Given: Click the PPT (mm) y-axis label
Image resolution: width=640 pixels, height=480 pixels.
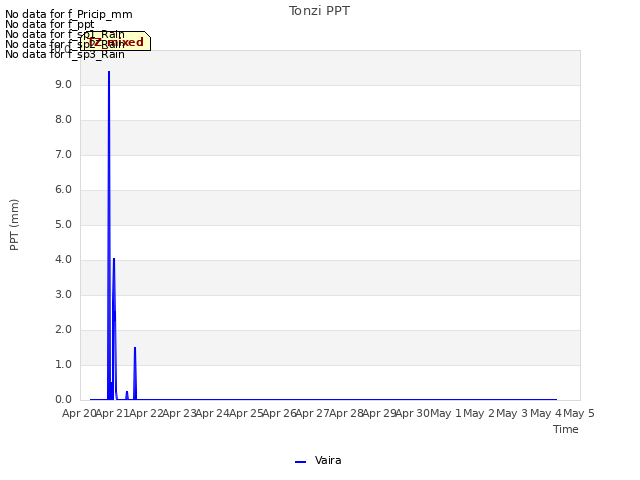Looking at the screenshot, I should [x=14, y=225].
